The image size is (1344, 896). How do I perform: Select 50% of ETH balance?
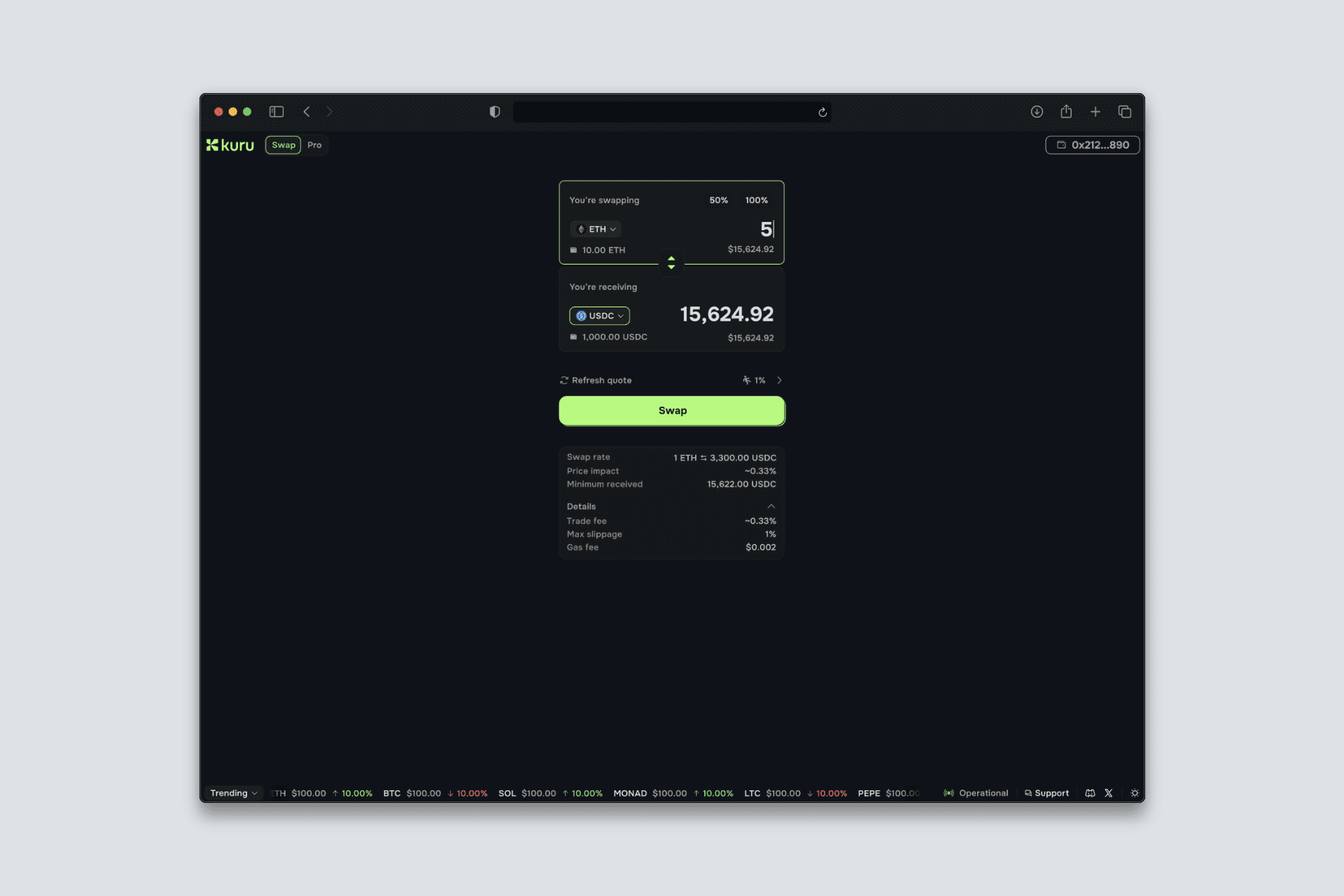717,200
